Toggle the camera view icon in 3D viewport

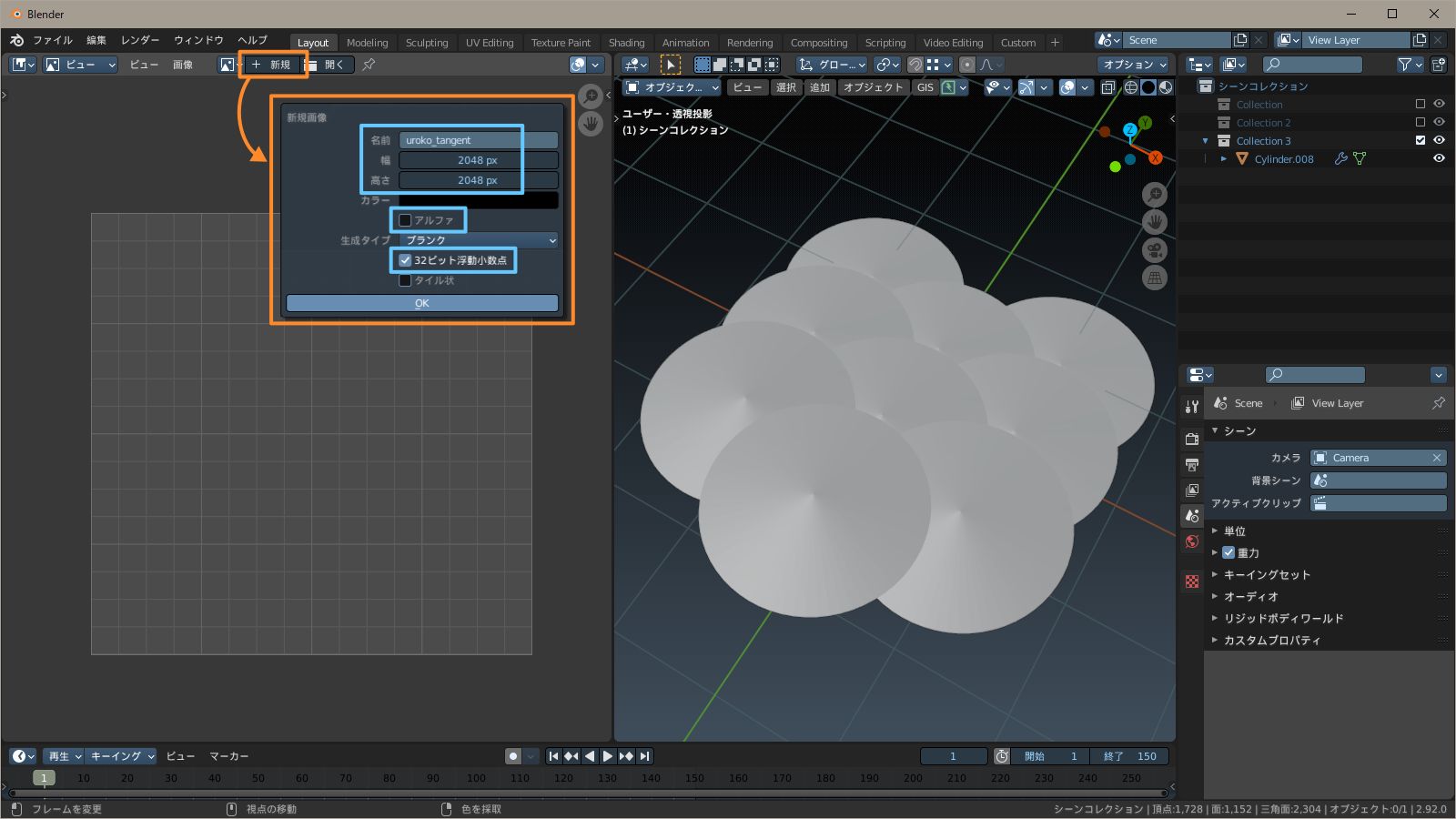(x=1155, y=250)
